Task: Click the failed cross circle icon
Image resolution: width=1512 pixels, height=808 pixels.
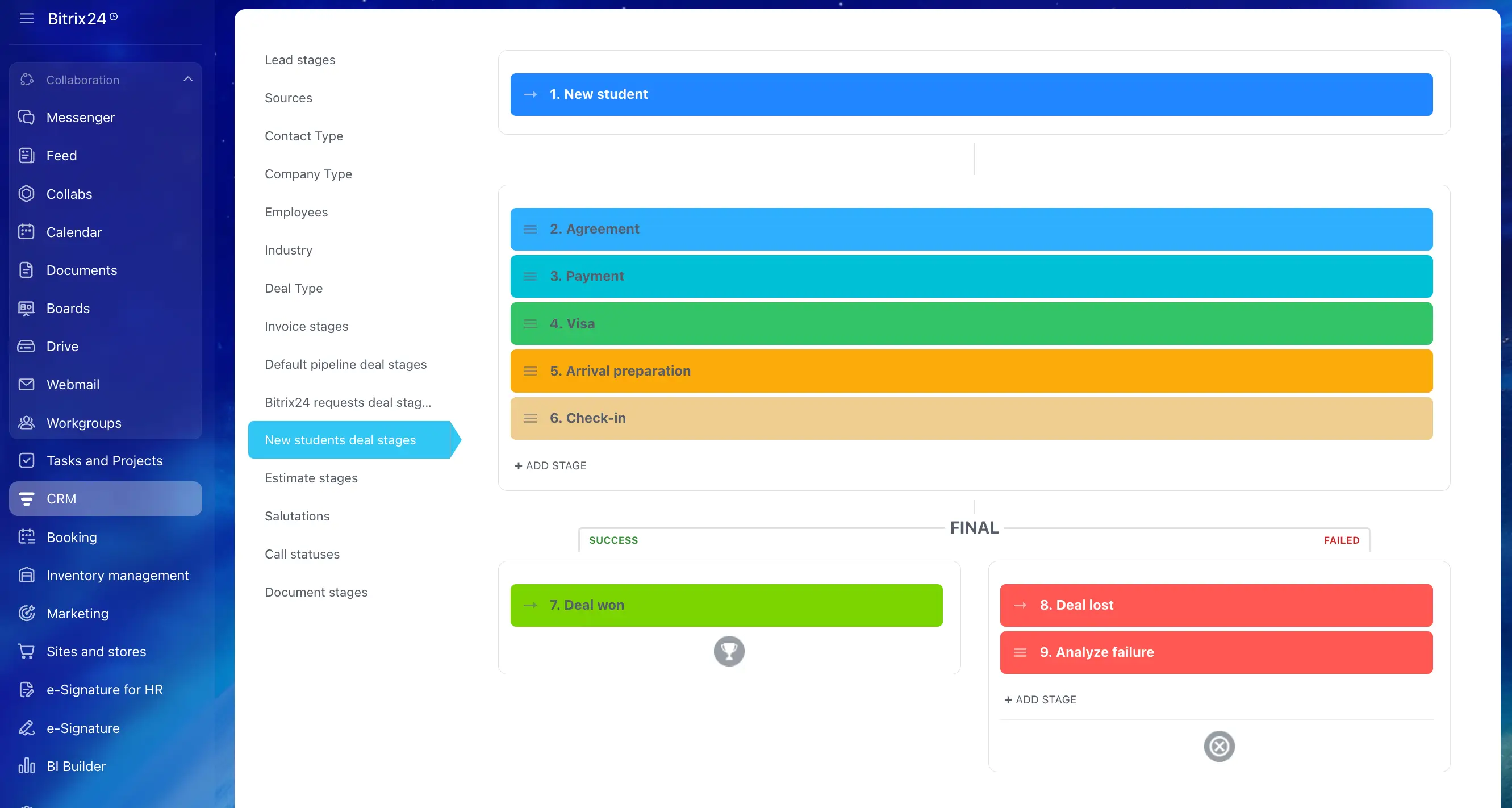Action: pos(1218,746)
